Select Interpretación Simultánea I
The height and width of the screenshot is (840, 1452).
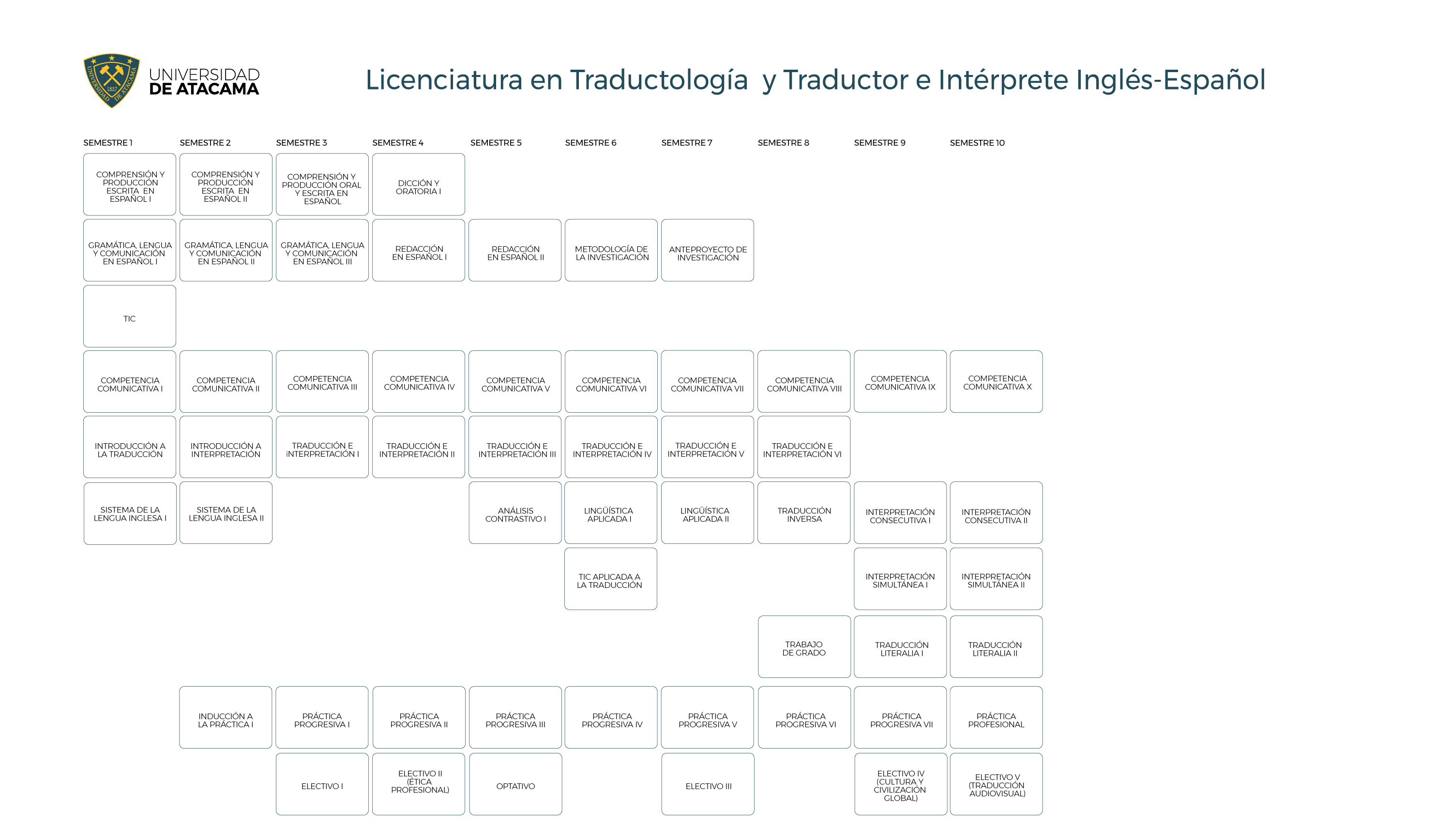click(x=900, y=579)
